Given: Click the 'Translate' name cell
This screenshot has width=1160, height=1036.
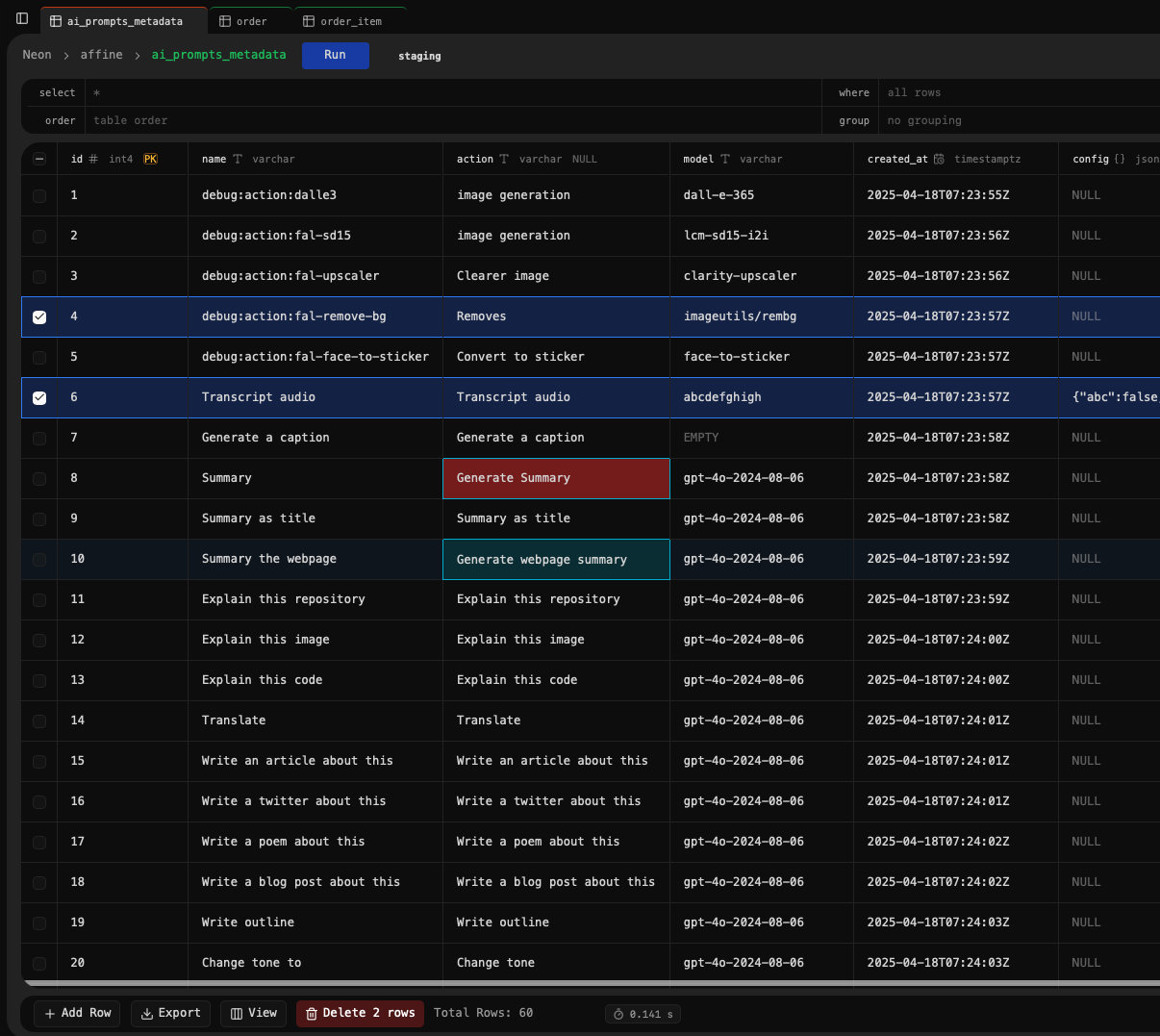Looking at the screenshot, I should click(x=315, y=720).
